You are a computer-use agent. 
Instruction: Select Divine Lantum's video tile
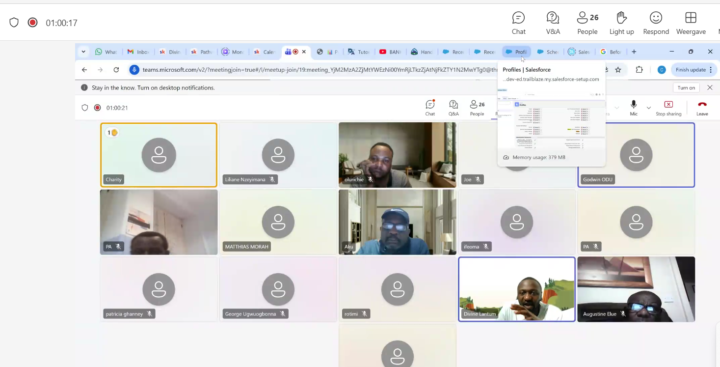coord(517,289)
